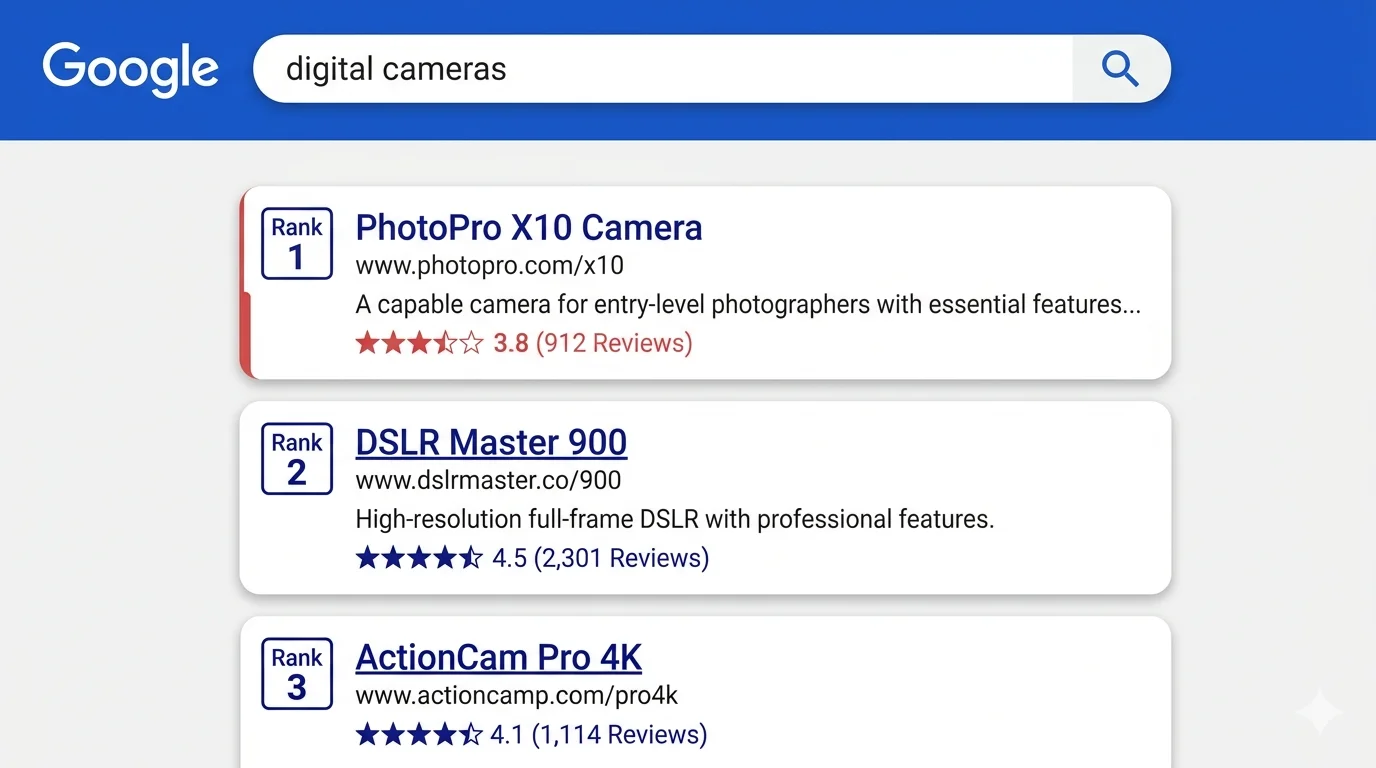The width and height of the screenshot is (1376, 768).
Task: Click the sparkle icon in the bottom corner
Action: 1318,712
